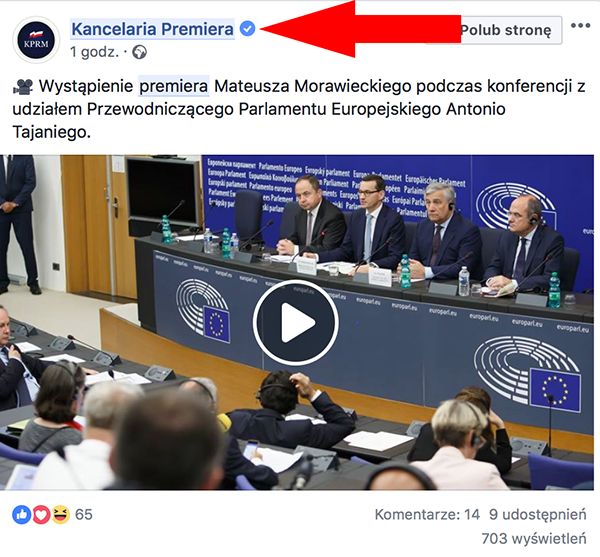The width and height of the screenshot is (600, 557).
Task: Click the globe public visibility icon
Action: (x=139, y=52)
